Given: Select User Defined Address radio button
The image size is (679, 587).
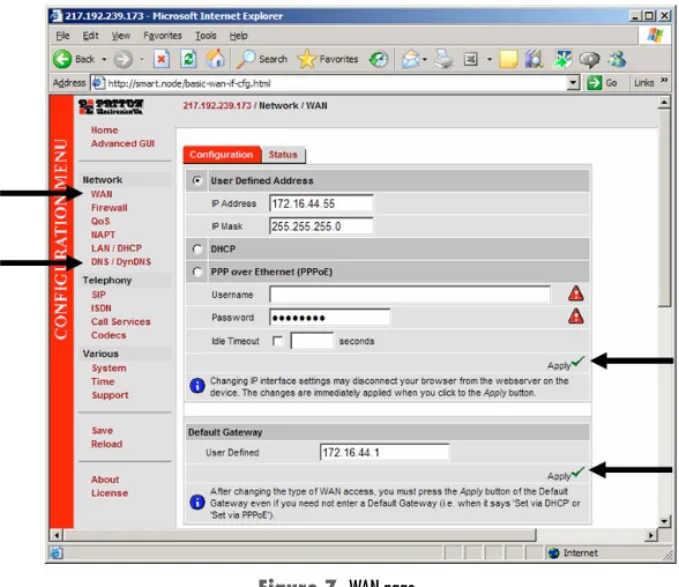Looking at the screenshot, I should point(197,180).
